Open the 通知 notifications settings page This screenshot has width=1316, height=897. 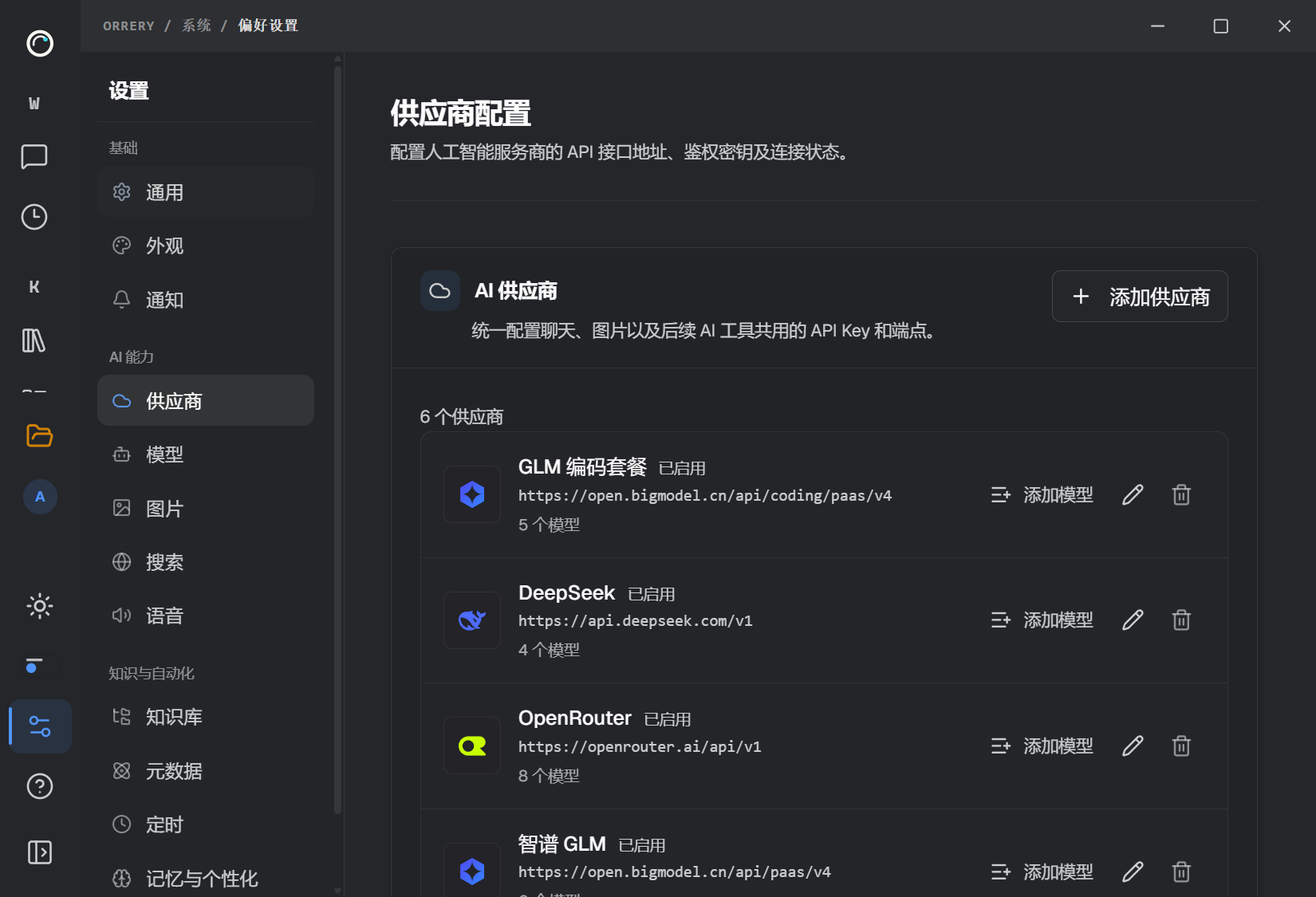coord(206,300)
